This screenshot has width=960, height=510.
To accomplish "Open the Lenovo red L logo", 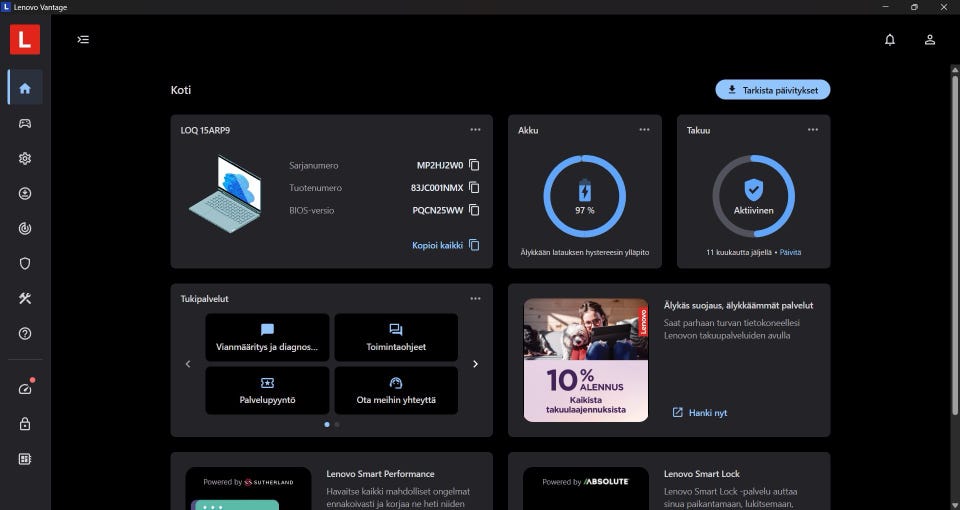I will (x=25, y=40).
